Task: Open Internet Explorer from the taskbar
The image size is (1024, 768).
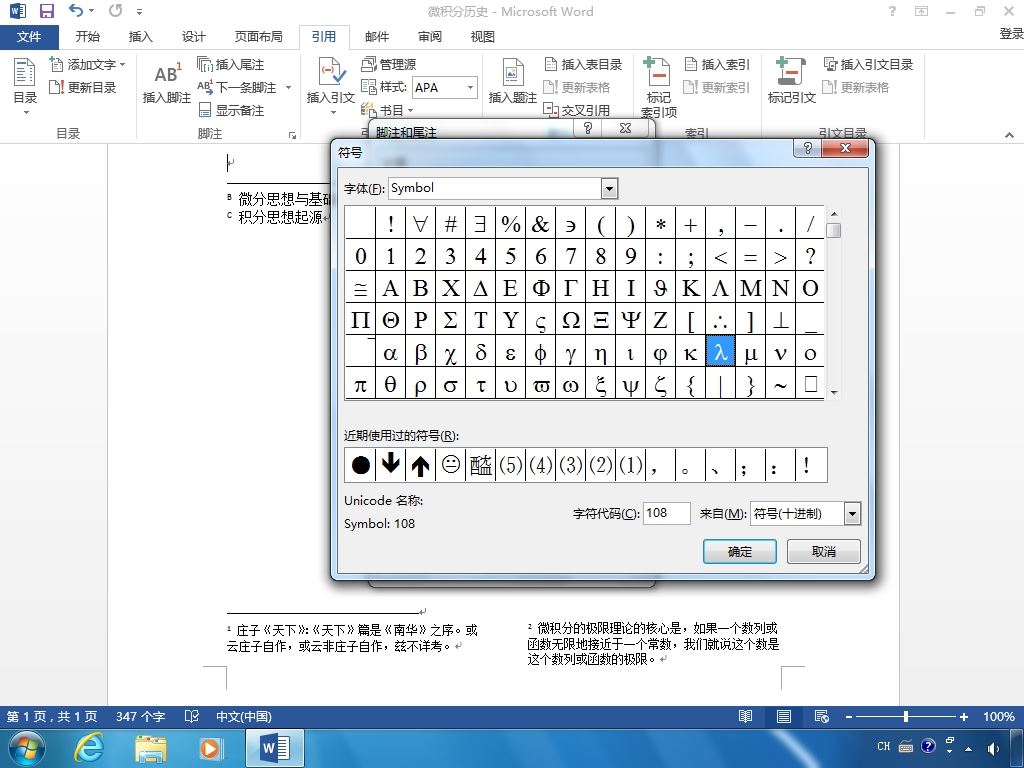Action: click(x=88, y=748)
